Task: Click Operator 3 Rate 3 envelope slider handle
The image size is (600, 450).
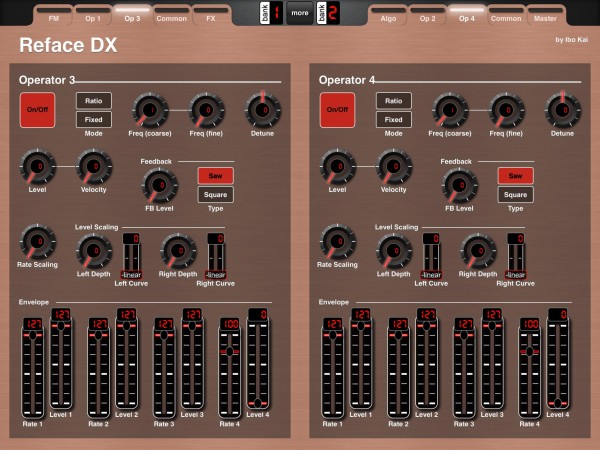Action: tap(164, 335)
